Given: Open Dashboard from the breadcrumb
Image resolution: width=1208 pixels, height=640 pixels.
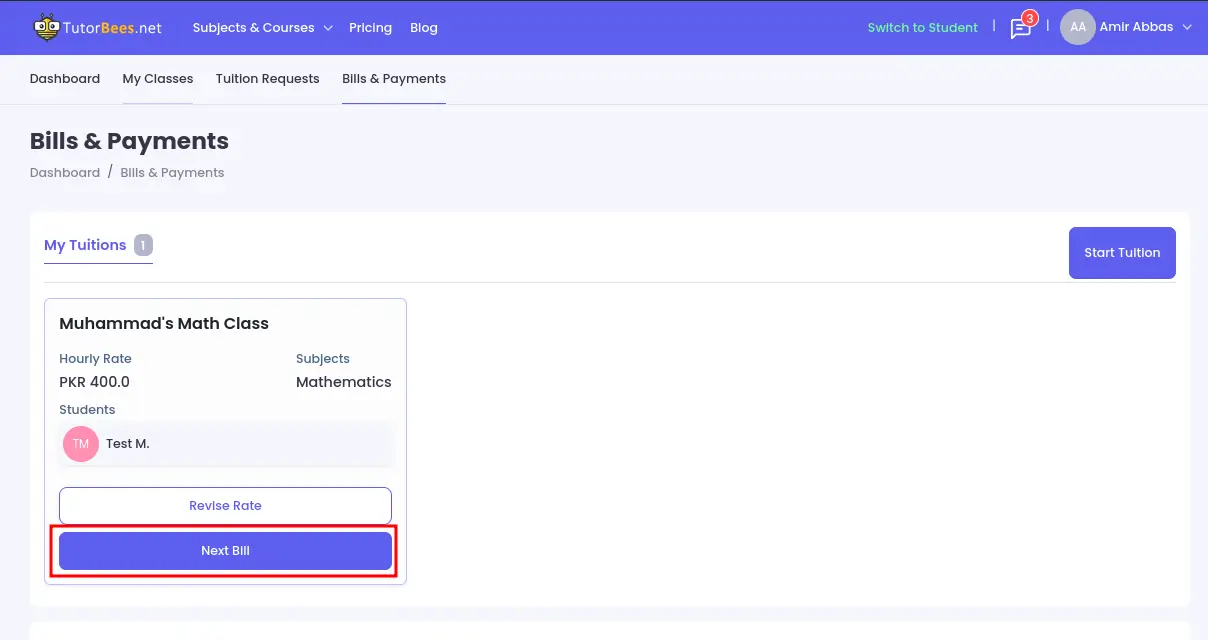Looking at the screenshot, I should click(x=64, y=172).
